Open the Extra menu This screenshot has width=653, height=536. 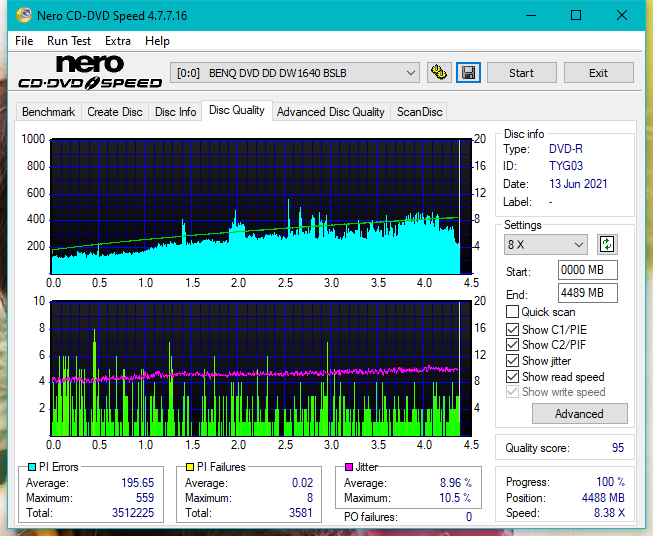pyautogui.click(x=118, y=41)
